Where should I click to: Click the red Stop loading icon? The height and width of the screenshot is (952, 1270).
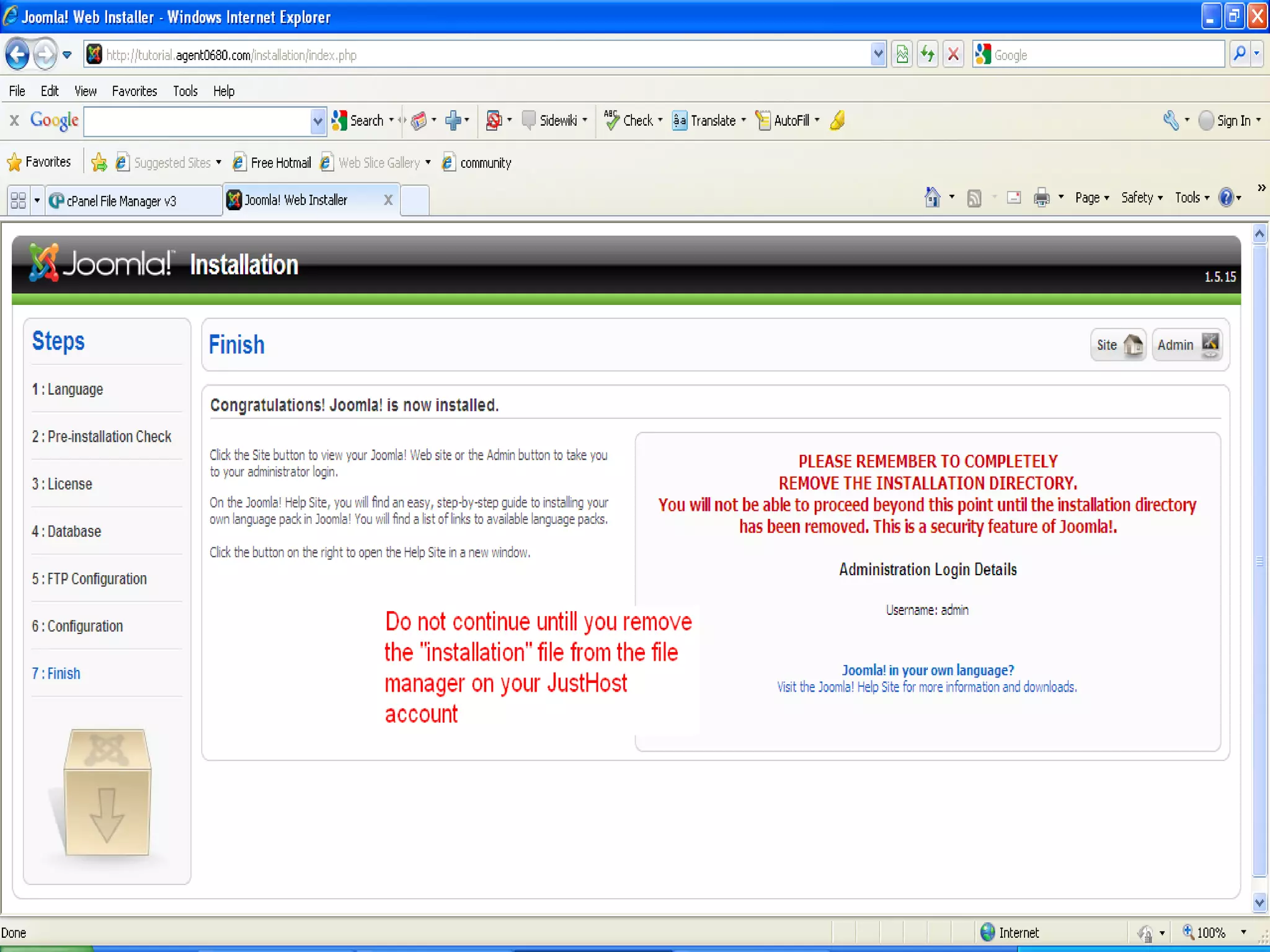click(953, 55)
